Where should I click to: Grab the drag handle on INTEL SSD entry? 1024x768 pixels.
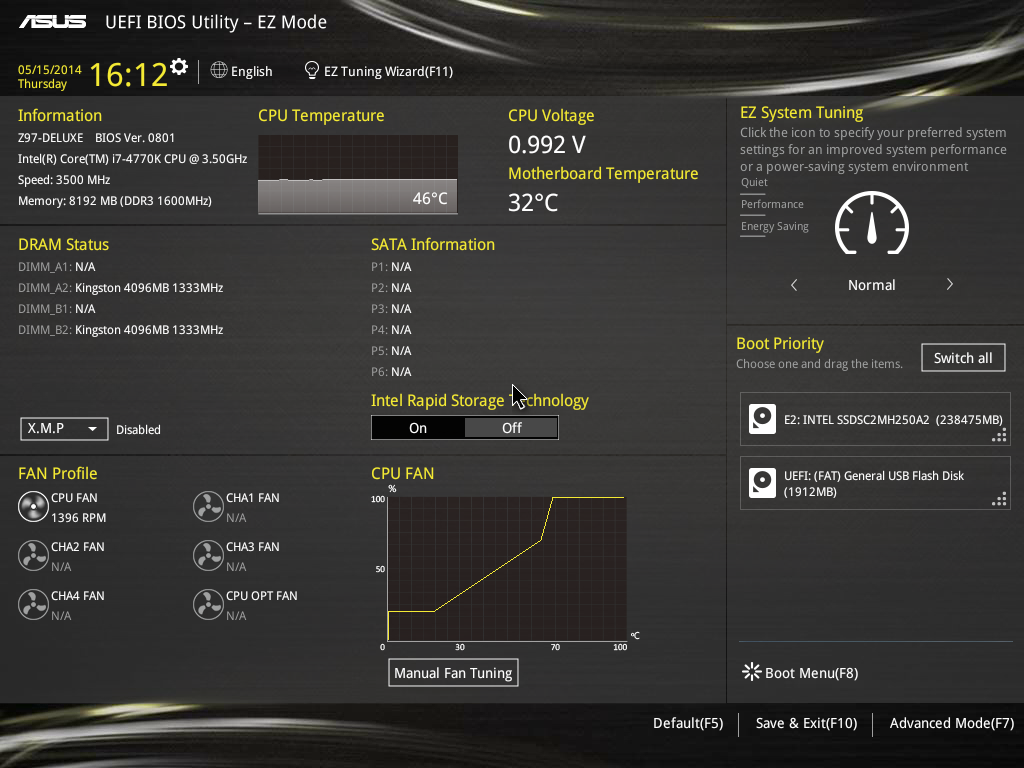coord(999,436)
